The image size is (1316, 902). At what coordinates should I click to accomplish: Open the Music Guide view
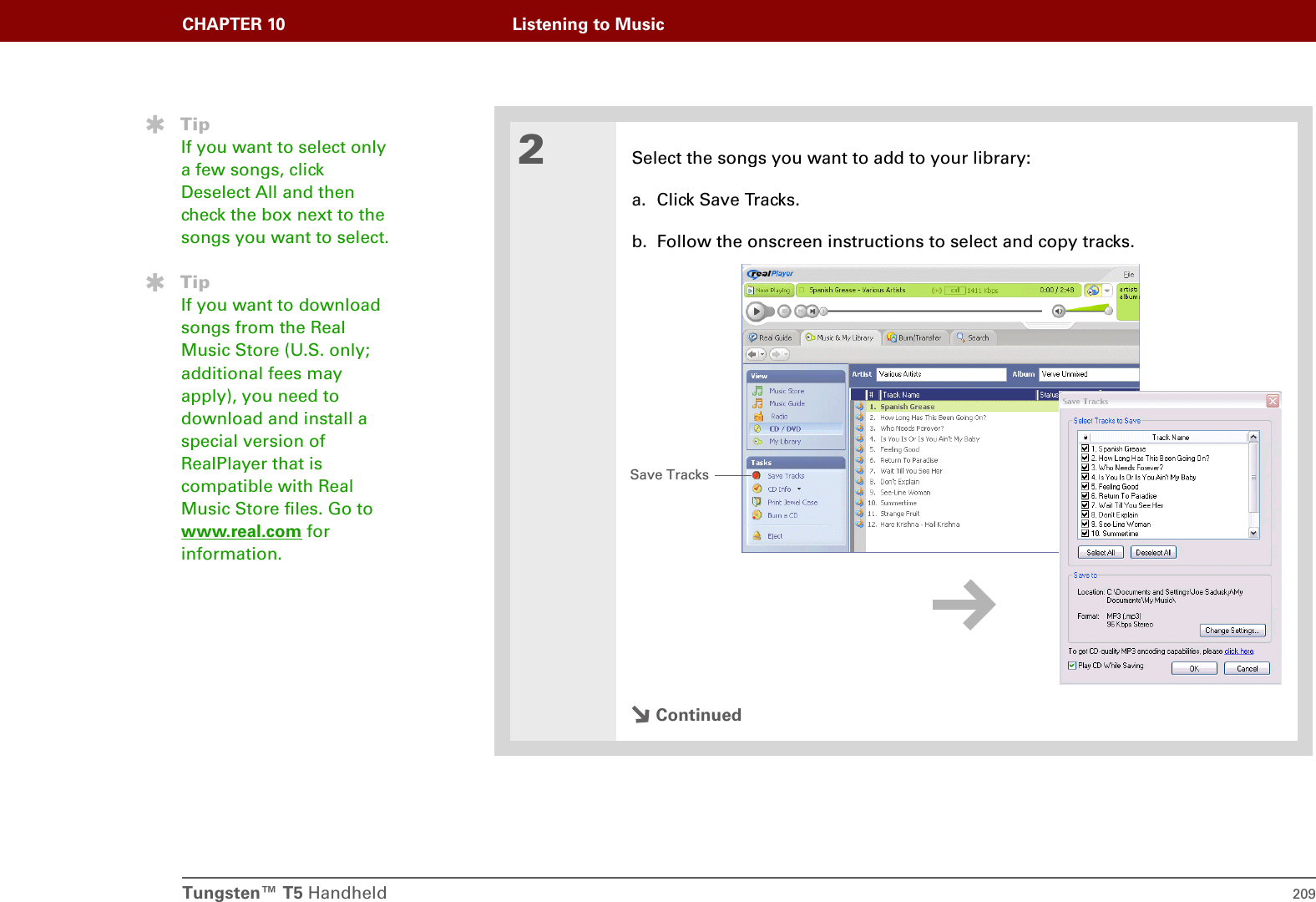point(787,403)
